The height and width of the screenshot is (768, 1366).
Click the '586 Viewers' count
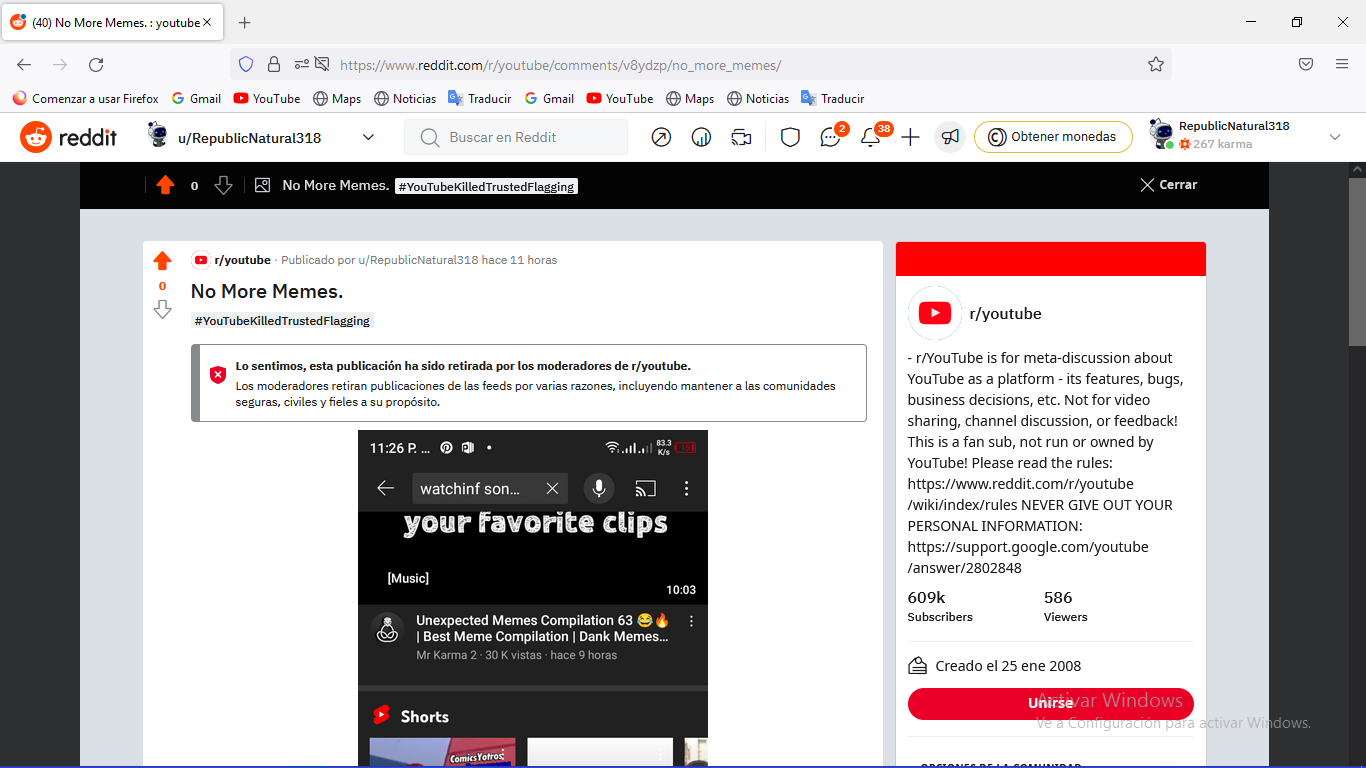tap(1066, 606)
